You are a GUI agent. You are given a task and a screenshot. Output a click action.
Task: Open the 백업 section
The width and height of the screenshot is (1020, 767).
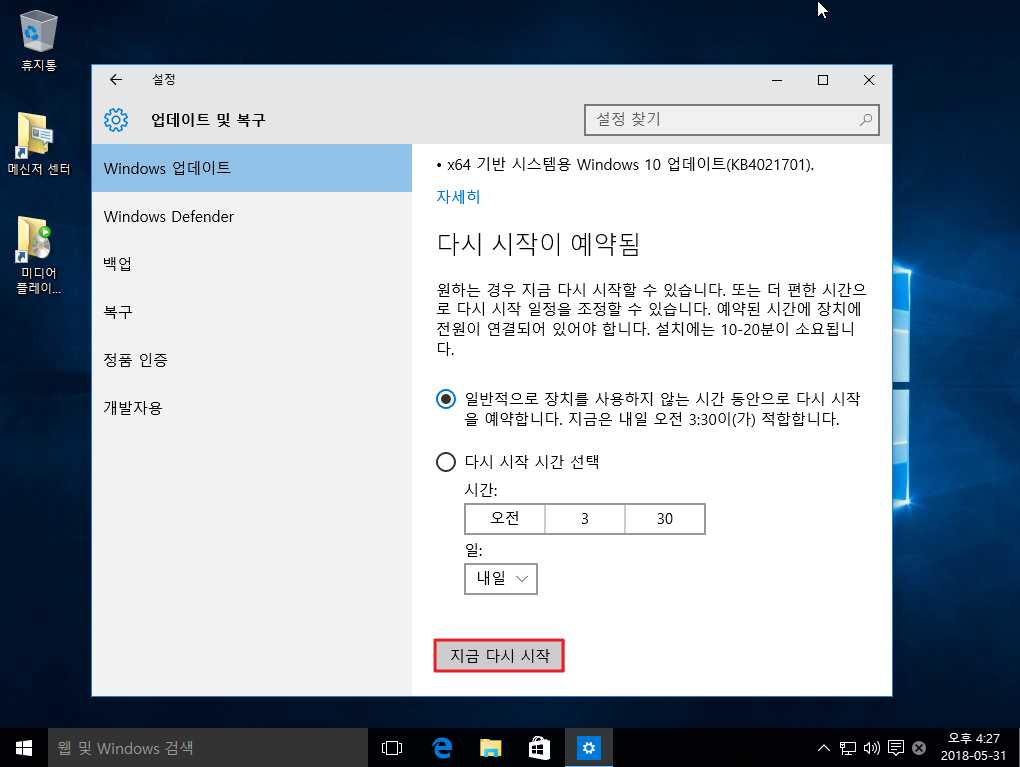point(252,264)
